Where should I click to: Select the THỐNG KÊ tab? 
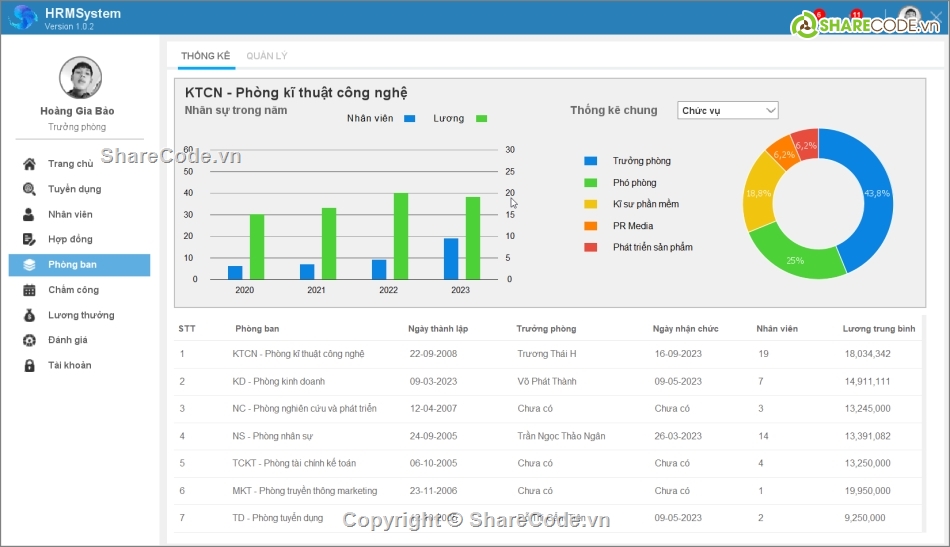(205, 56)
